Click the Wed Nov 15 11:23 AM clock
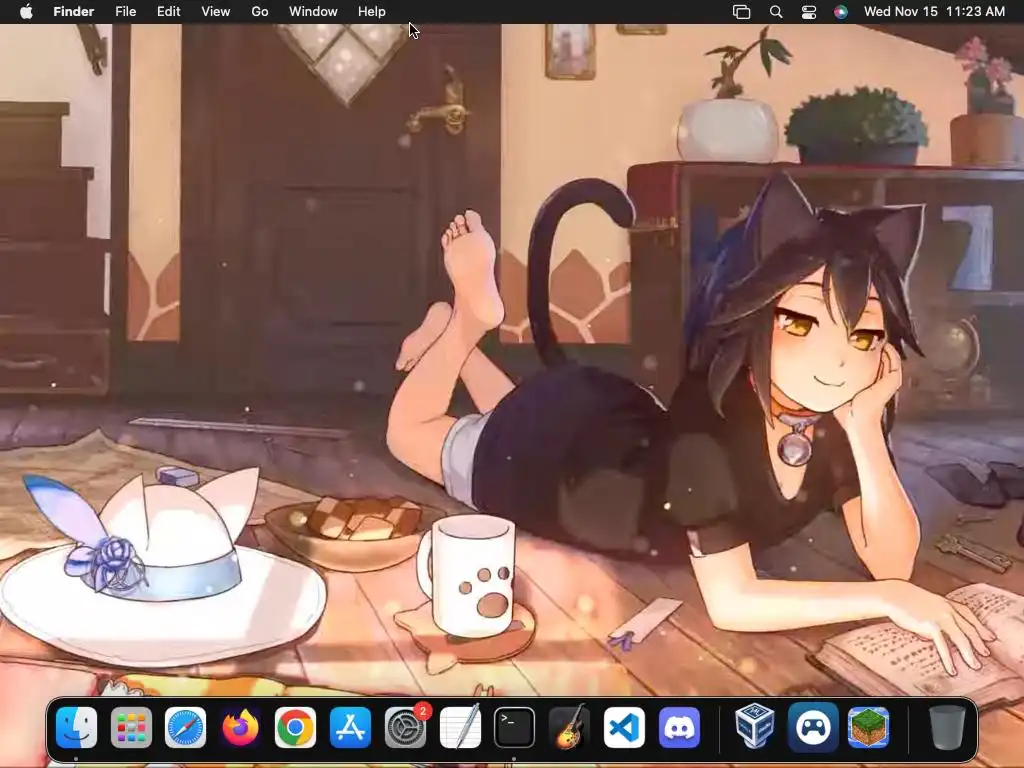 934,12
